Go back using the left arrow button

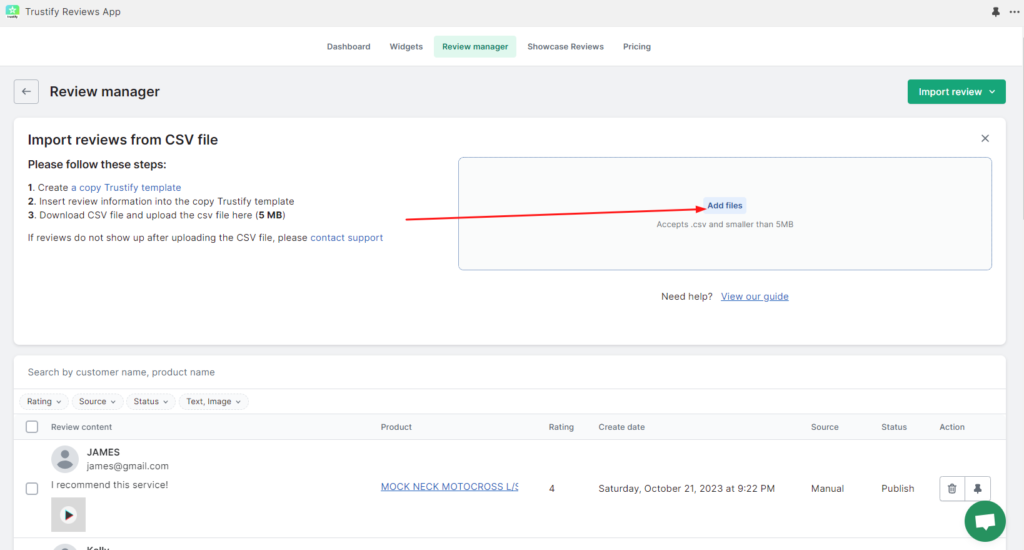tap(26, 91)
